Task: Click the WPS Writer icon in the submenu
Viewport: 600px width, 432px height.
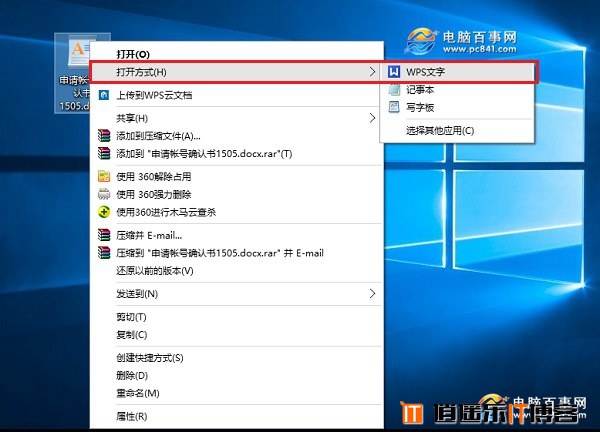Action: 394,72
